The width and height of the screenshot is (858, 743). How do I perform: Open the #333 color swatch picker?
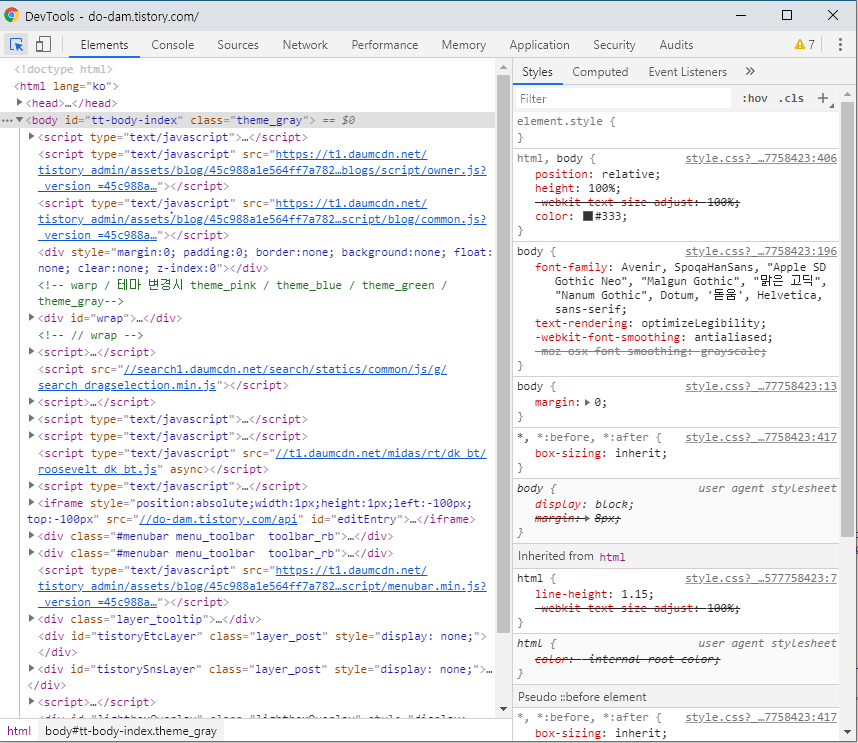pyautogui.click(x=588, y=216)
